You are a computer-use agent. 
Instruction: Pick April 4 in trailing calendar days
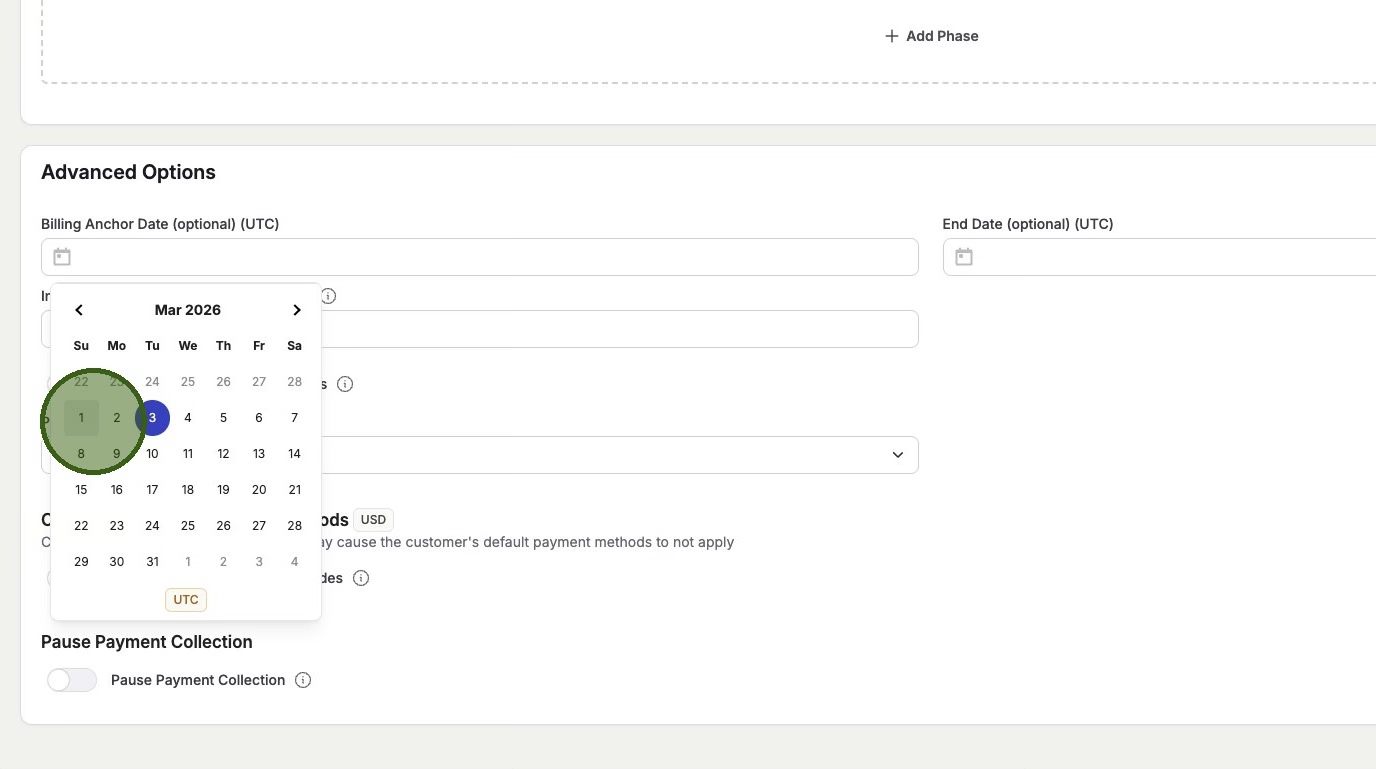[x=294, y=562]
